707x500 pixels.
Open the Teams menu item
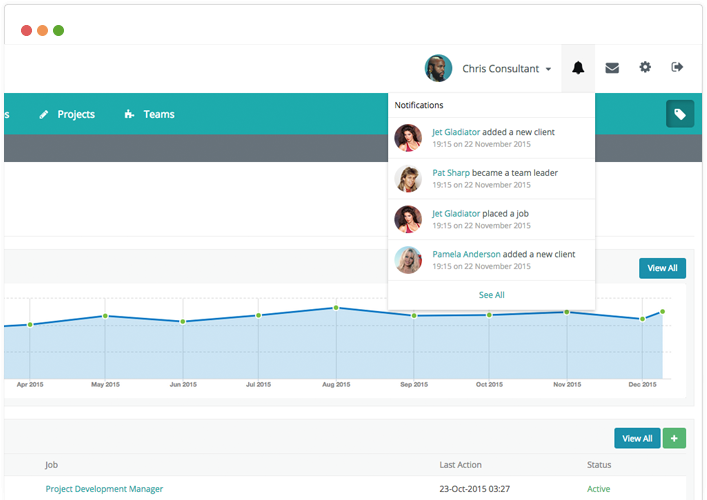159,115
